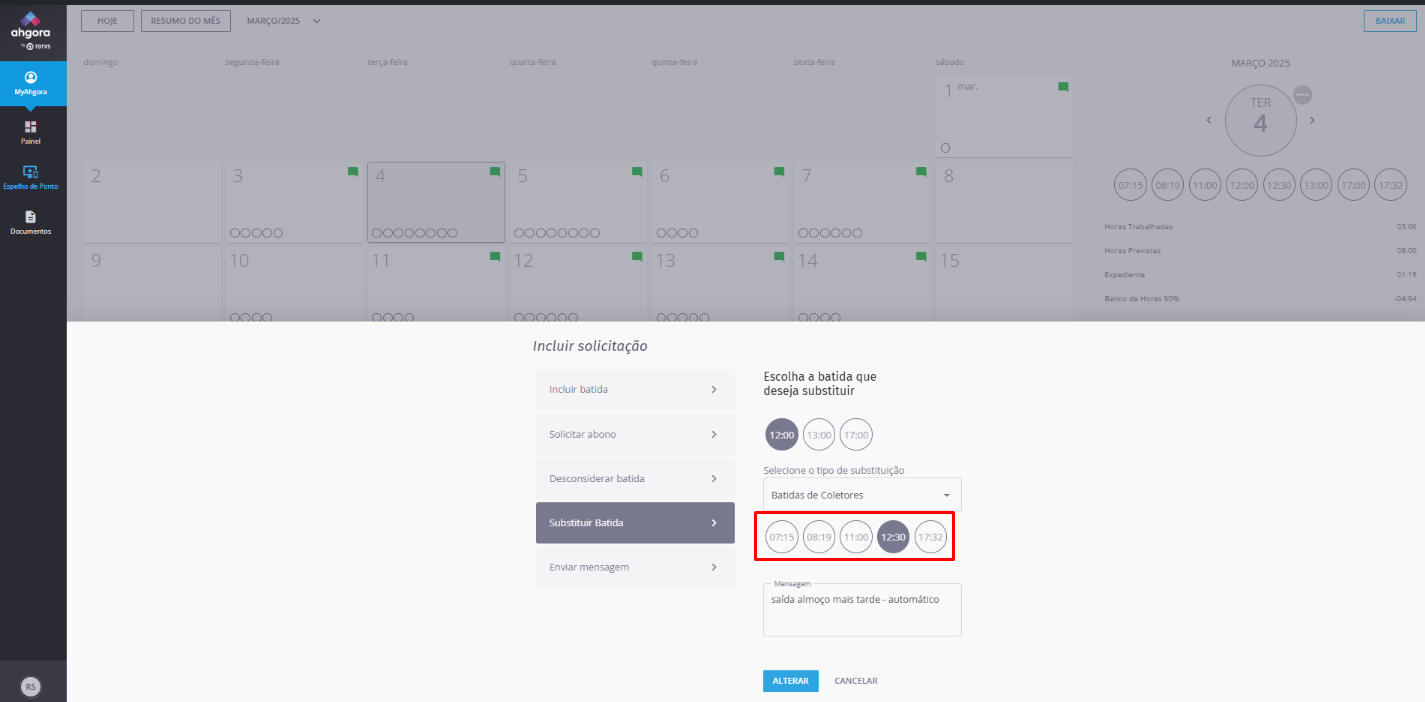Click the BAIXAR button
Image resolution: width=1425 pixels, height=702 pixels.
pyautogui.click(x=1390, y=21)
